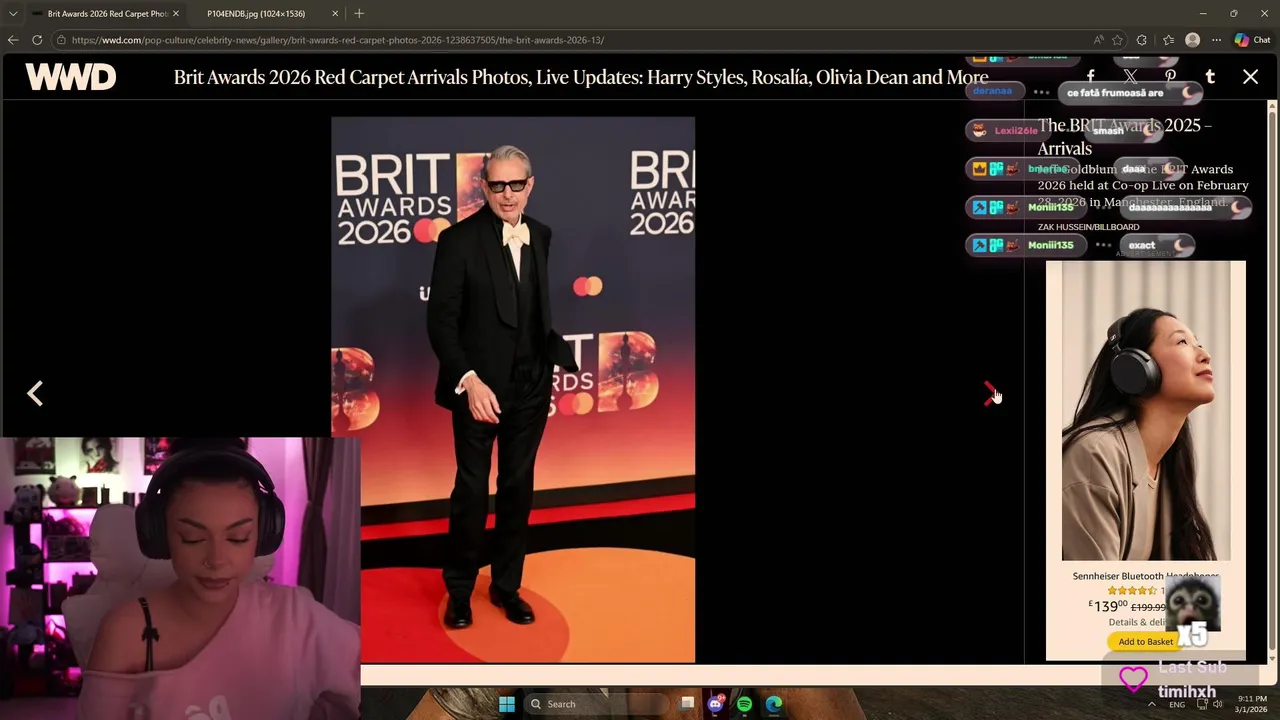Screen dimensions: 1280x720
Task: Click the taskbar Search box
Action: click(594, 704)
